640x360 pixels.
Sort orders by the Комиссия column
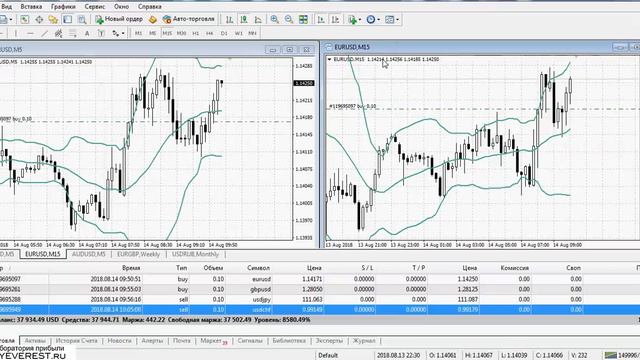[515, 268]
